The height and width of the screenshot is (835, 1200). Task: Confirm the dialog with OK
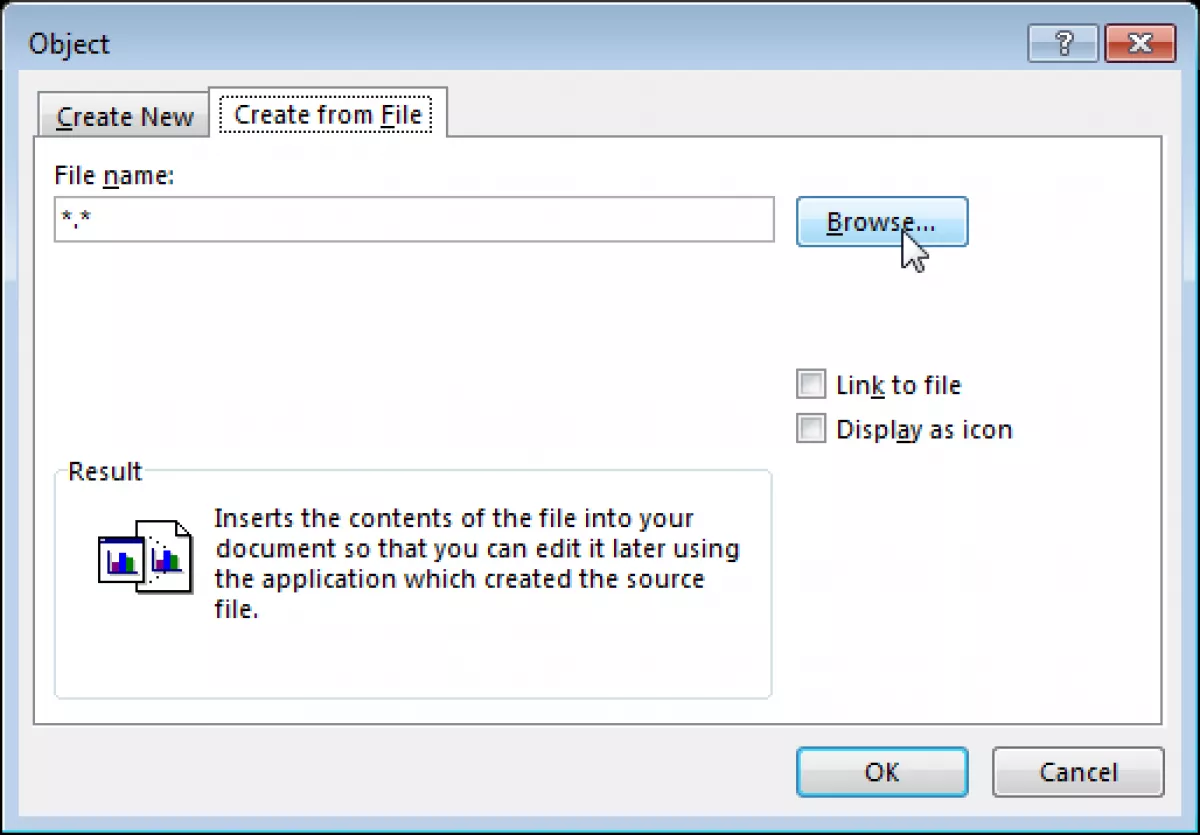point(882,772)
